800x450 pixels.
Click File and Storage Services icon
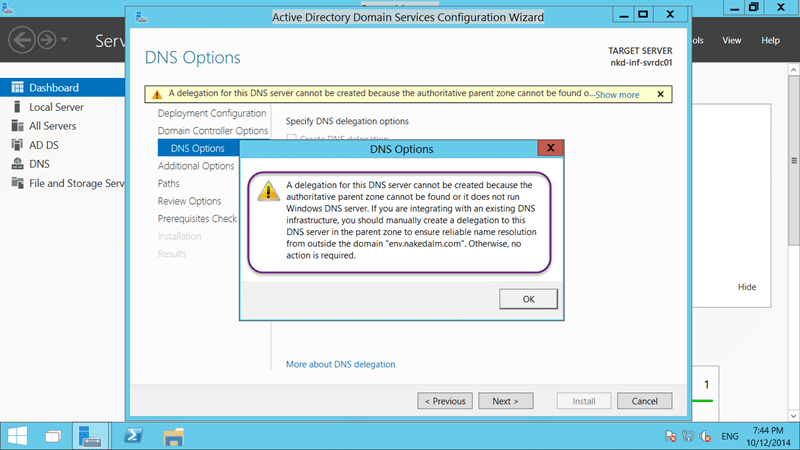[17, 183]
